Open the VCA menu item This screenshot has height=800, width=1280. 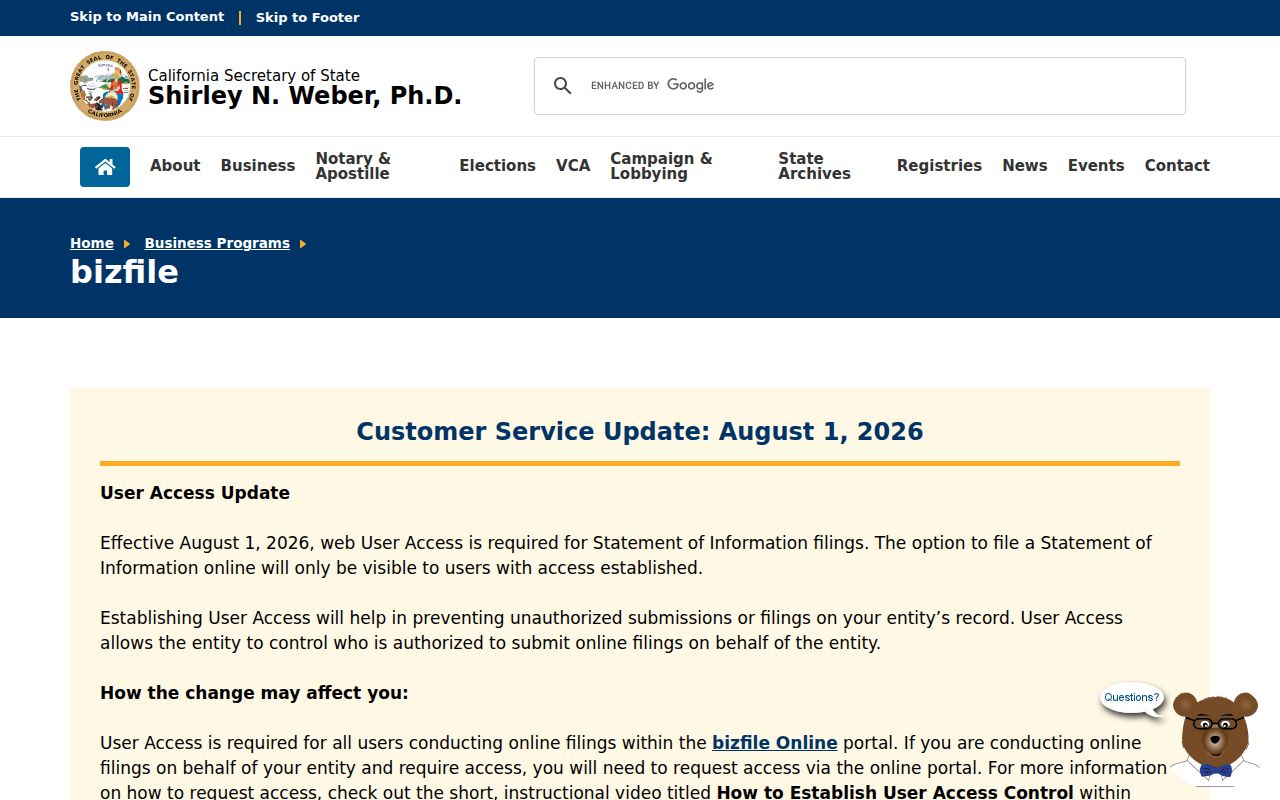(573, 166)
